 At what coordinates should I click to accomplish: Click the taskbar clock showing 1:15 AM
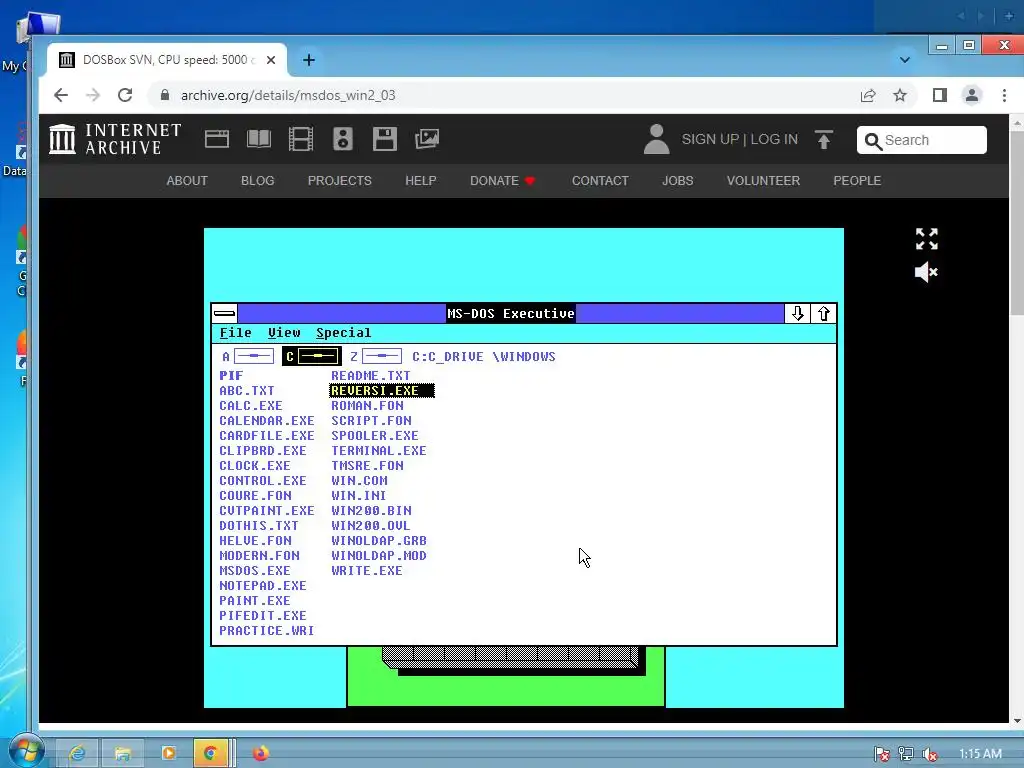coord(980,754)
